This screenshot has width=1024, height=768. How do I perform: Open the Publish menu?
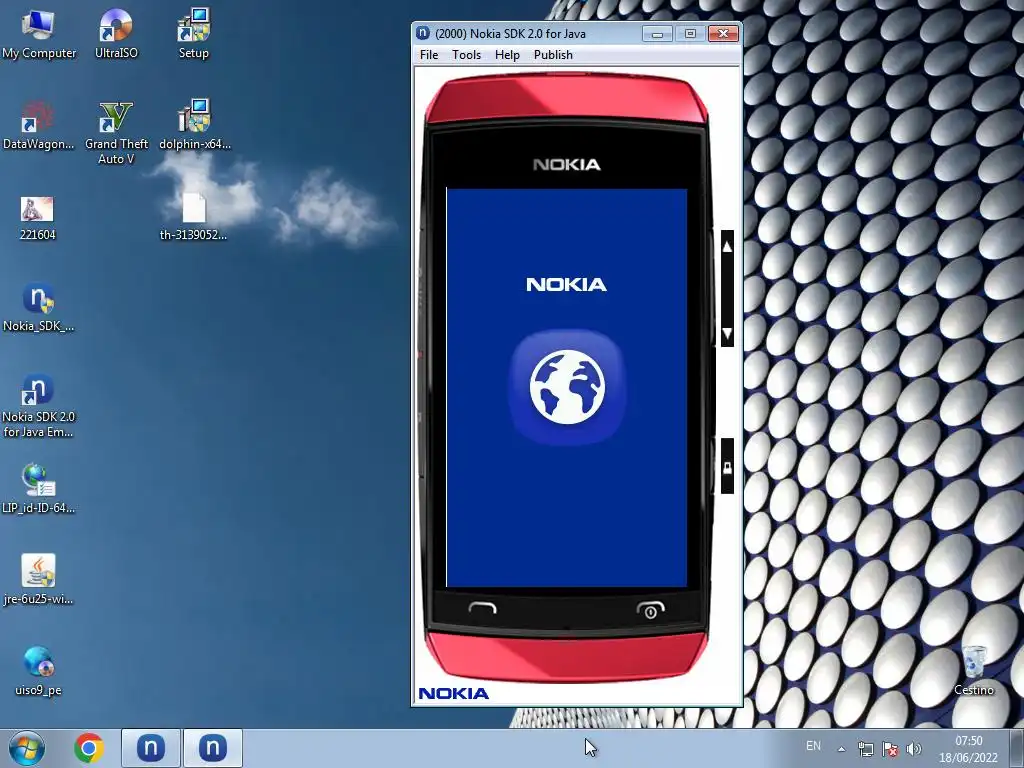(x=553, y=55)
